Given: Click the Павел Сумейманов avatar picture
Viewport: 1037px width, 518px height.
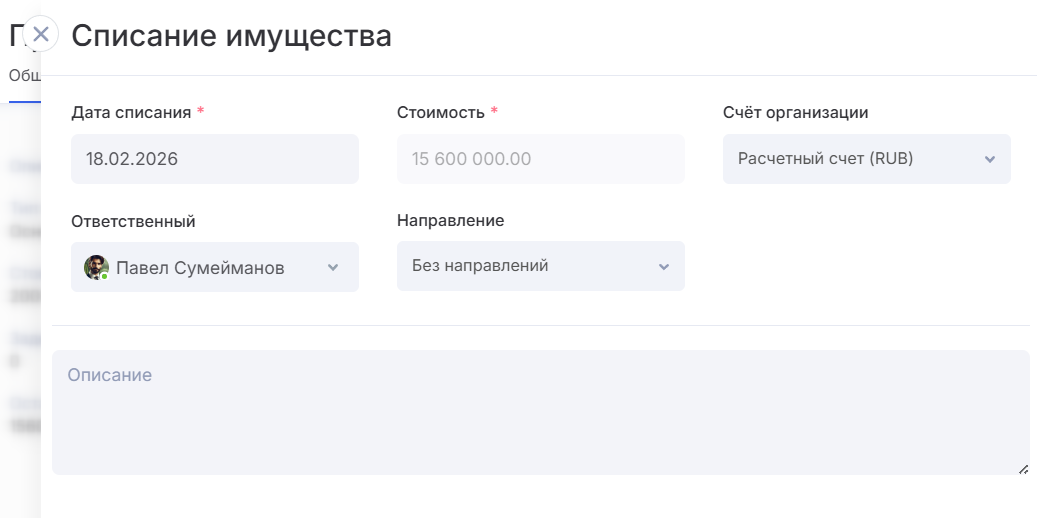Looking at the screenshot, I should click(95, 267).
